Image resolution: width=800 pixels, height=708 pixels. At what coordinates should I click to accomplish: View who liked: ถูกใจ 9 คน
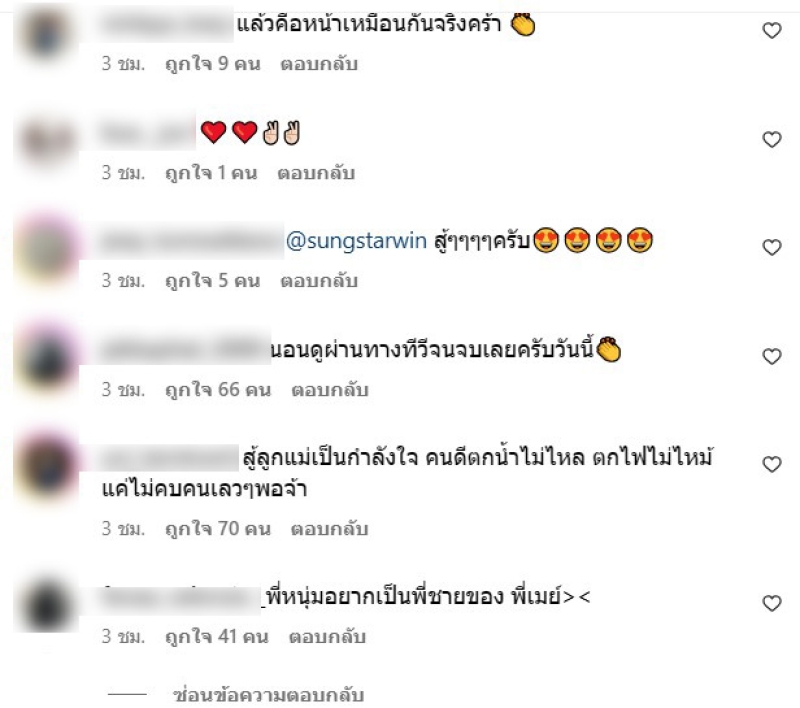pyautogui.click(x=213, y=64)
